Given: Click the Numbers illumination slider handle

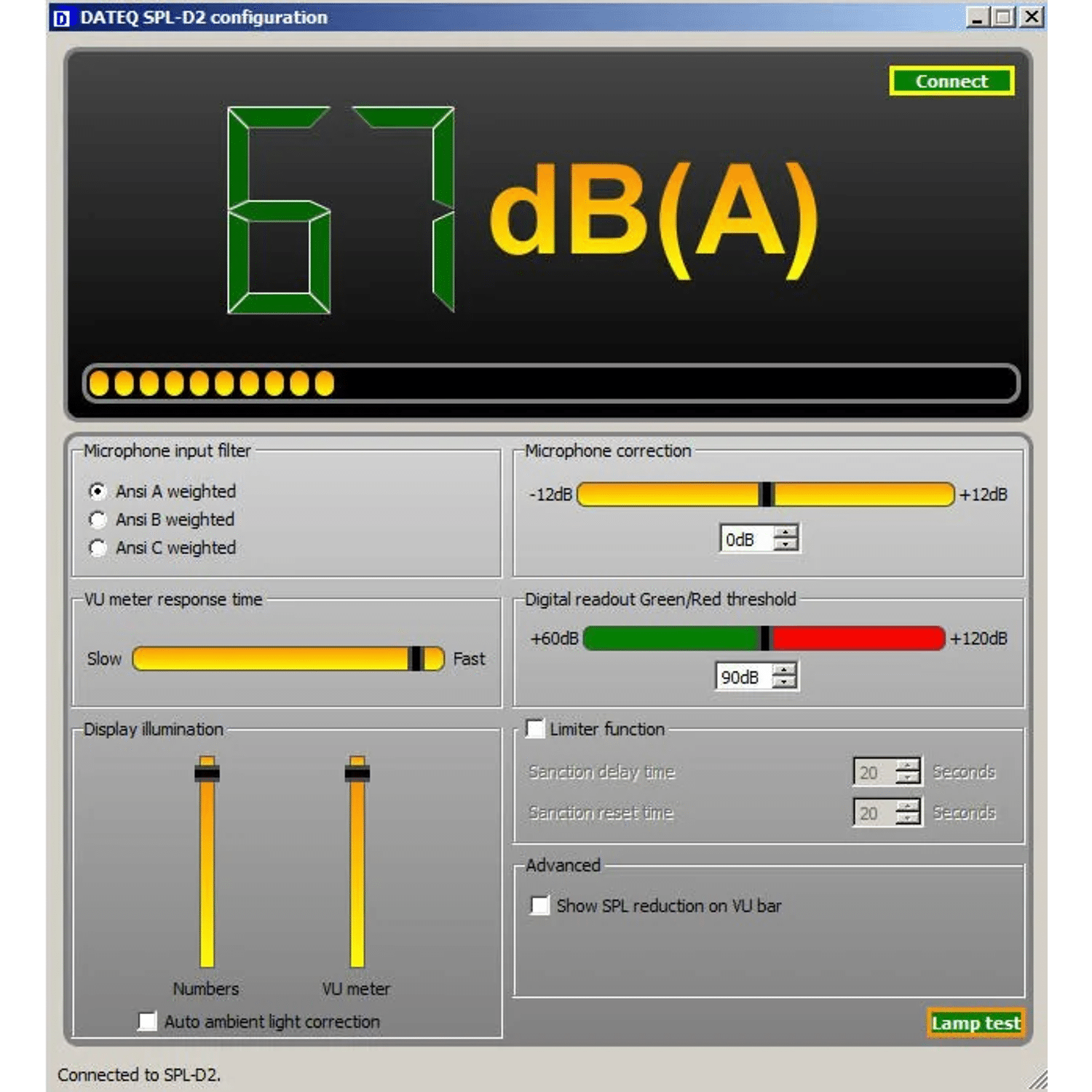Looking at the screenshot, I should pos(207,773).
